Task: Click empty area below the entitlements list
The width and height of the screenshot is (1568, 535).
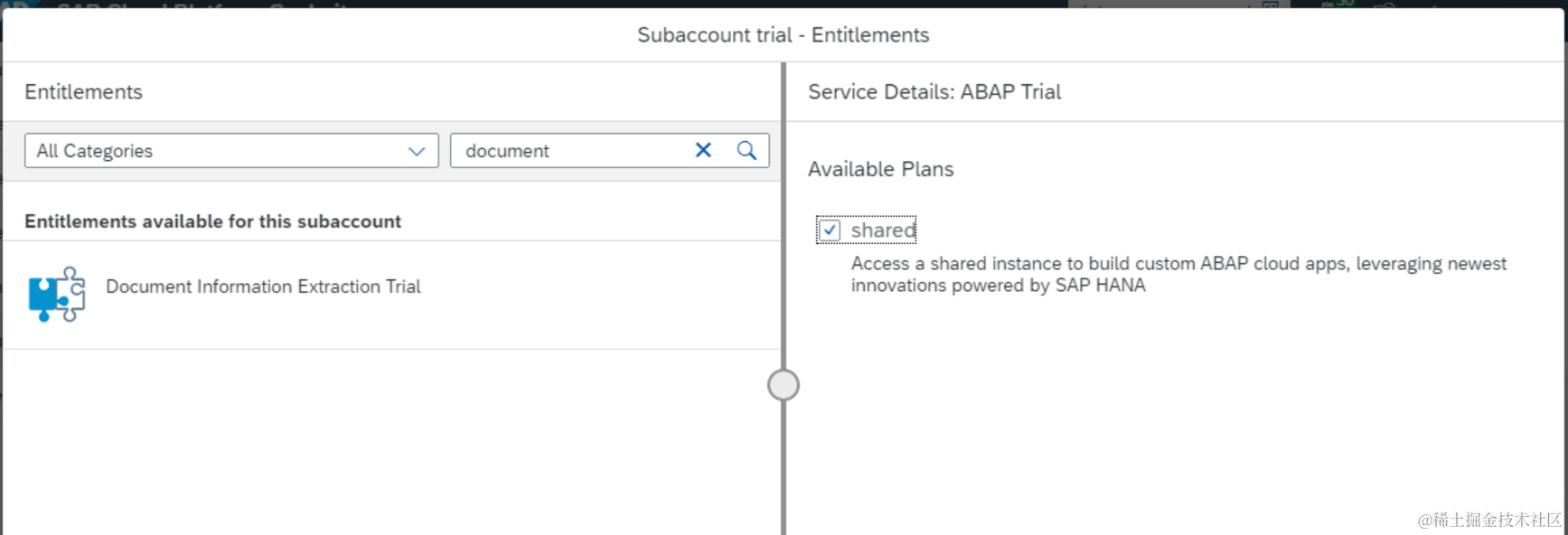Action: [x=389, y=443]
